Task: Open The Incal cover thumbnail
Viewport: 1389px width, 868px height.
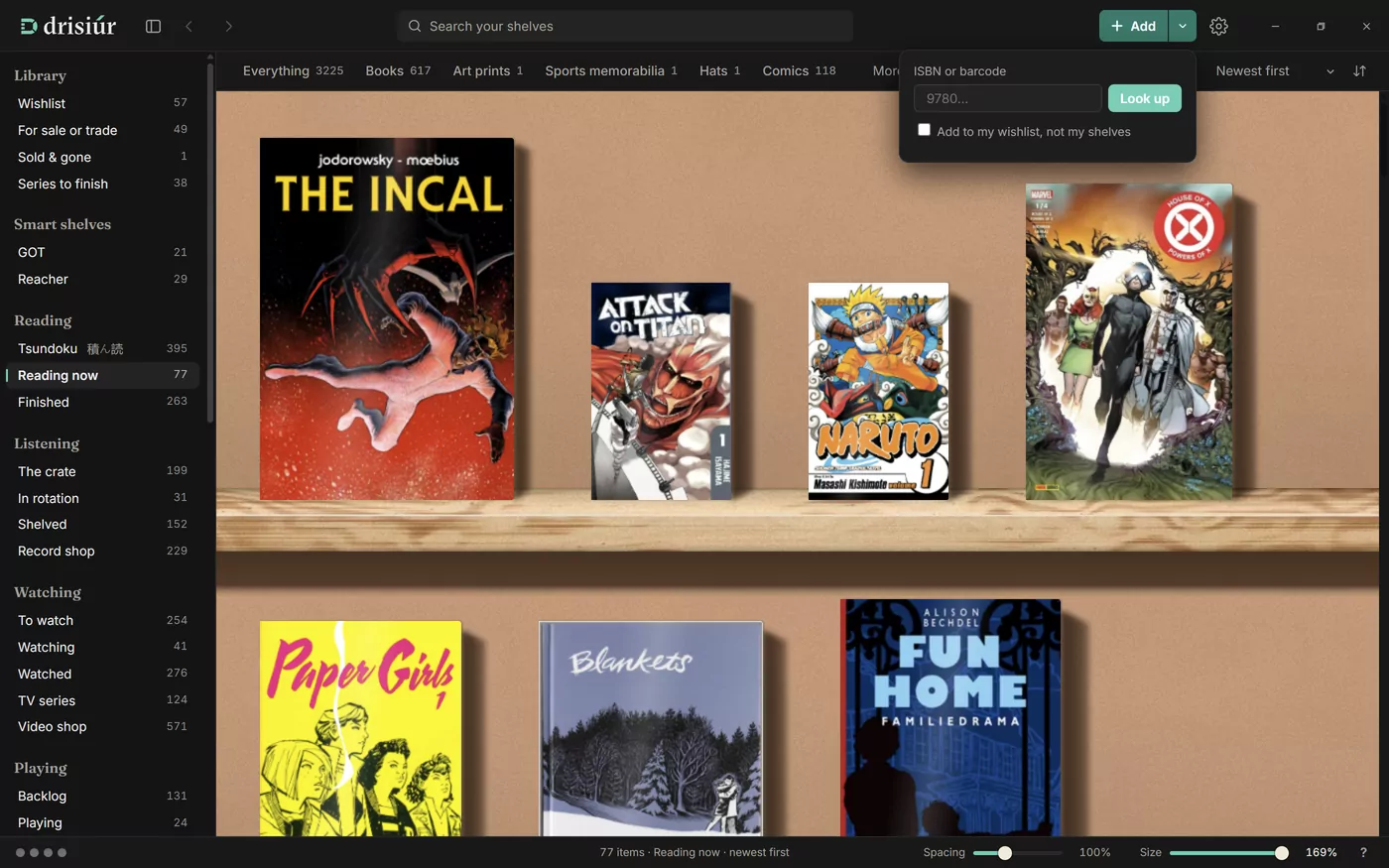Action: click(x=387, y=318)
